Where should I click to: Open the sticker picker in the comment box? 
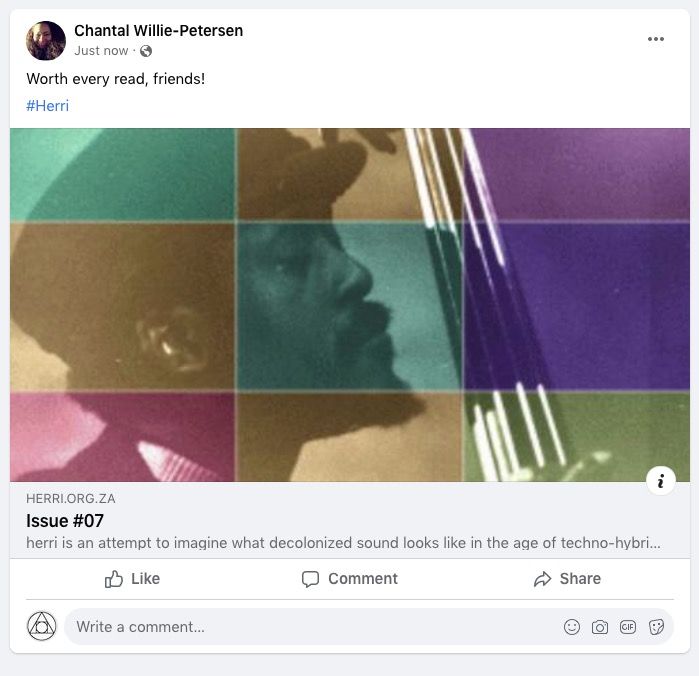click(x=657, y=627)
